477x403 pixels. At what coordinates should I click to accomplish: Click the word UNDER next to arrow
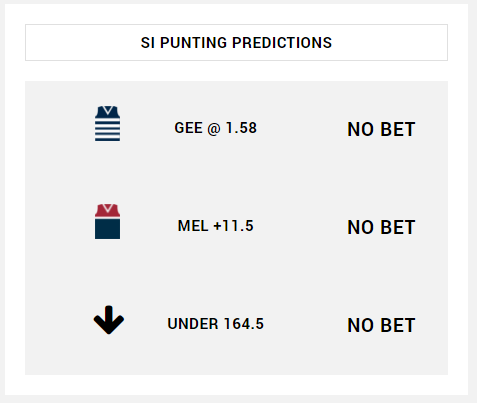point(193,324)
